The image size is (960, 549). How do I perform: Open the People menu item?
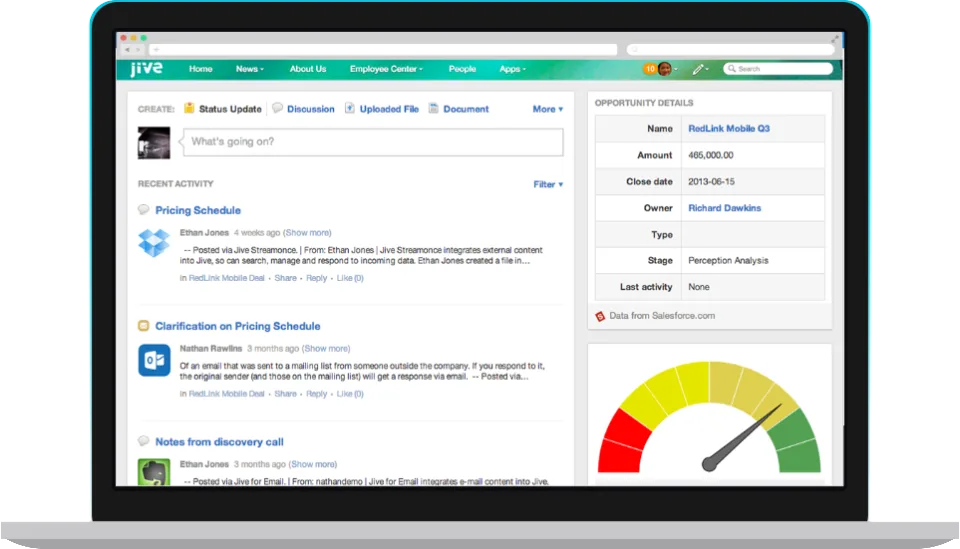[x=462, y=69]
